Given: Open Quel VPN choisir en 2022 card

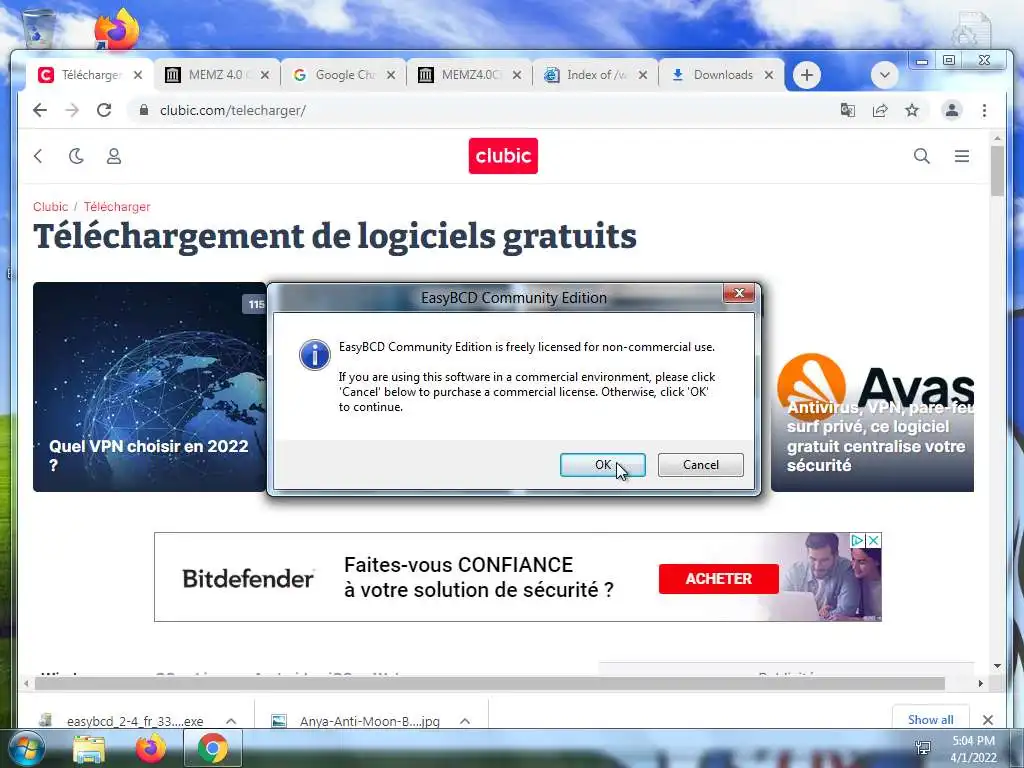Looking at the screenshot, I should click(x=150, y=387).
